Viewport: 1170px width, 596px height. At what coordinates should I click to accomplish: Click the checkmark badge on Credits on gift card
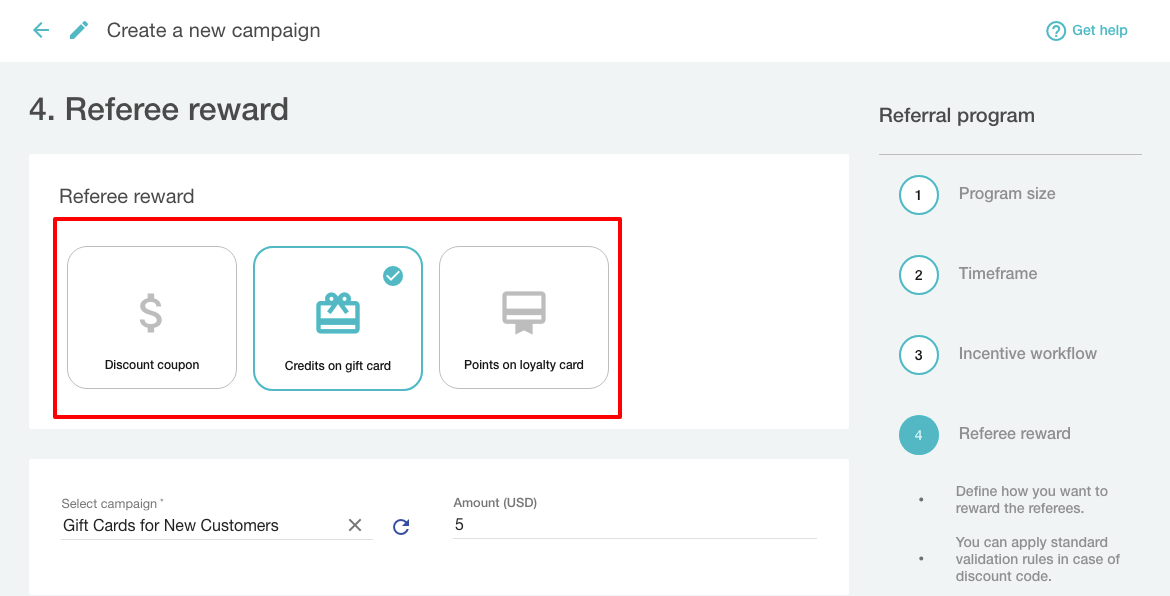pos(393,277)
